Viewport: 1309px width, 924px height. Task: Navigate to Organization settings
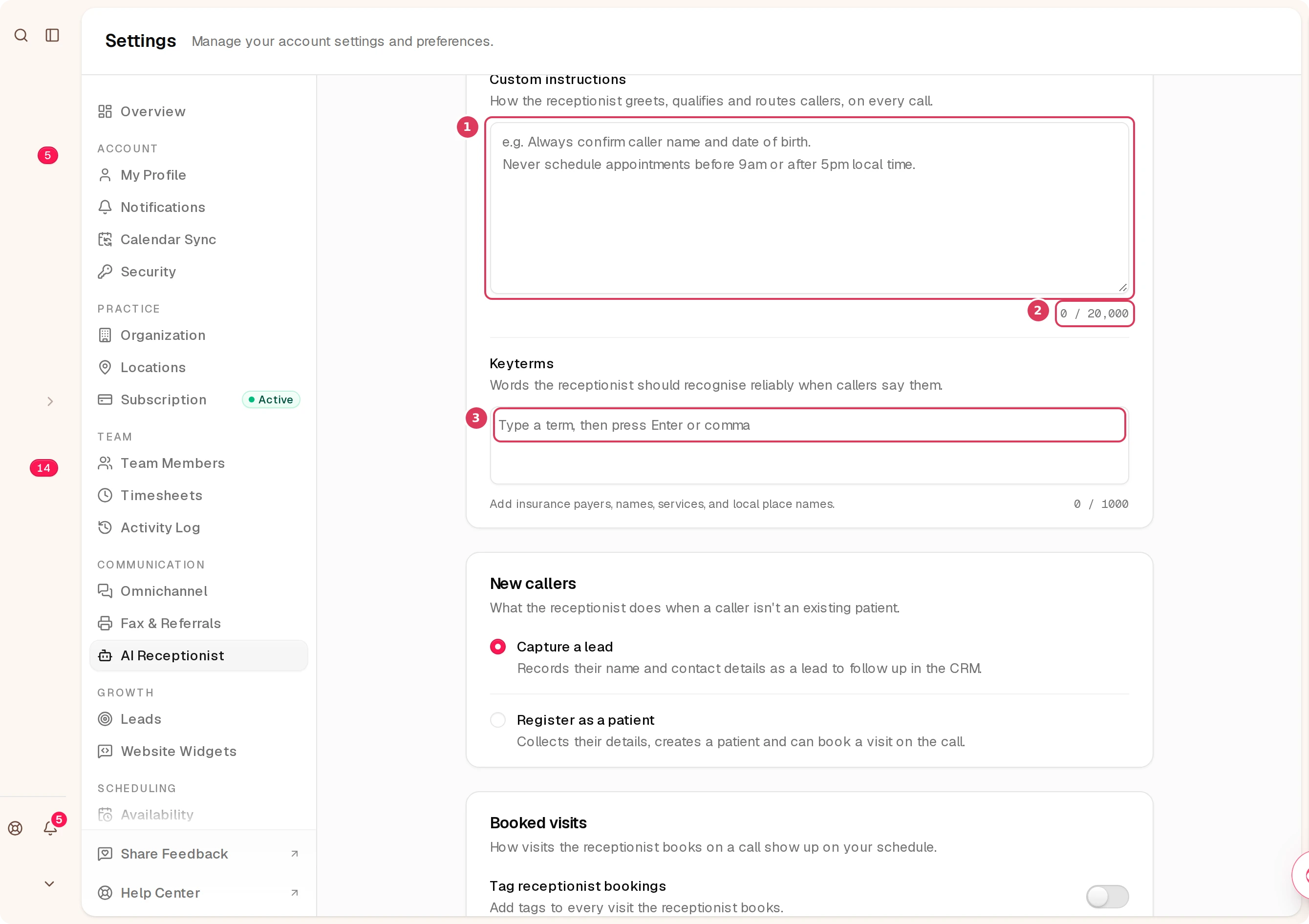pyautogui.click(x=199, y=336)
